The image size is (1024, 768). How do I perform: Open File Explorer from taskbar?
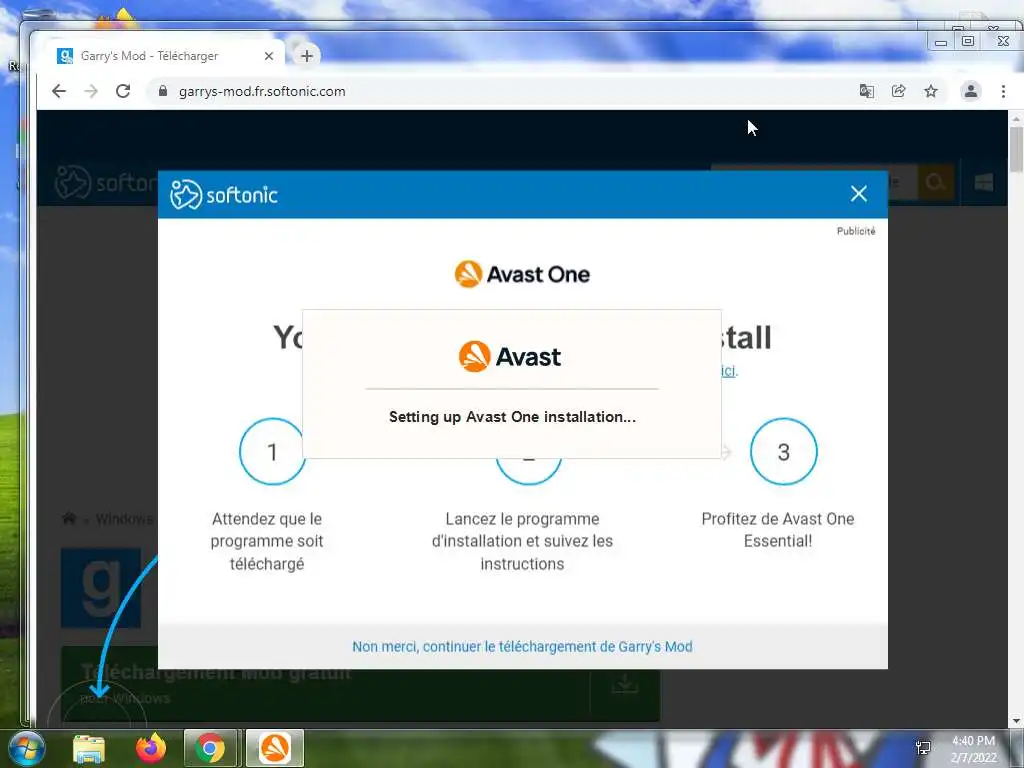pos(89,748)
